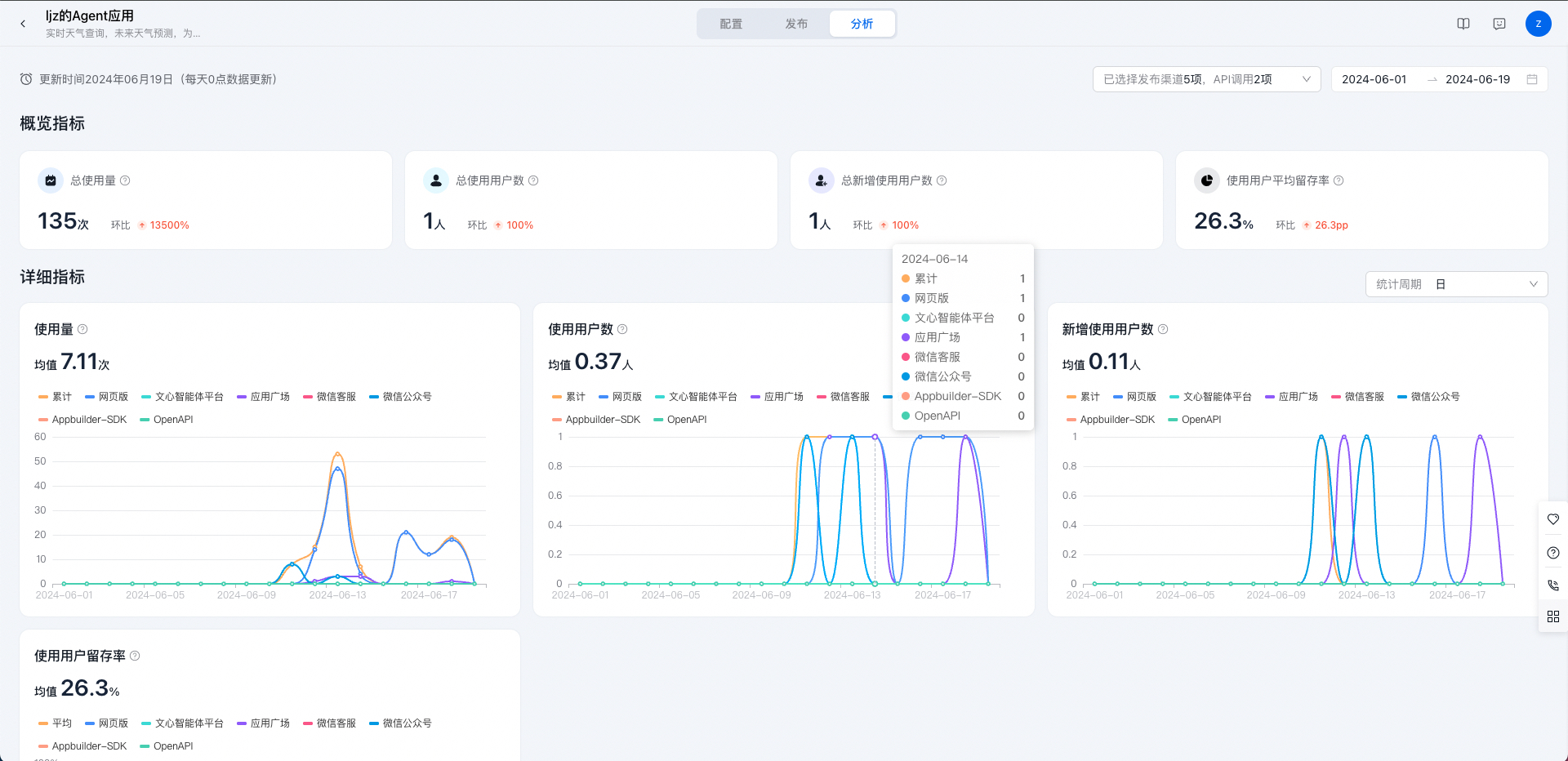Toggle 网页版 series in 使用量 chart
Screen dimensions: 1568x761
[106, 397]
